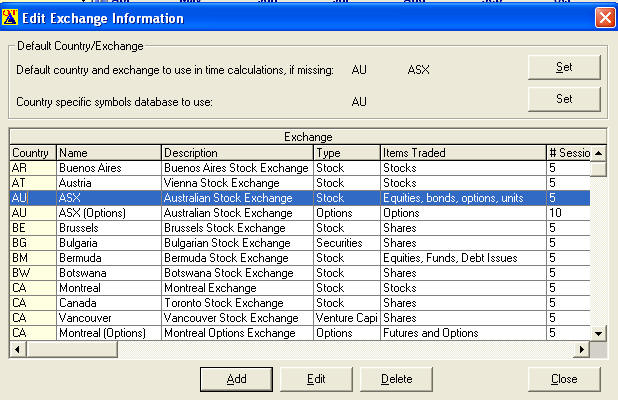Select the Brussels exchange name
The image size is (618, 400).
click(x=109, y=228)
